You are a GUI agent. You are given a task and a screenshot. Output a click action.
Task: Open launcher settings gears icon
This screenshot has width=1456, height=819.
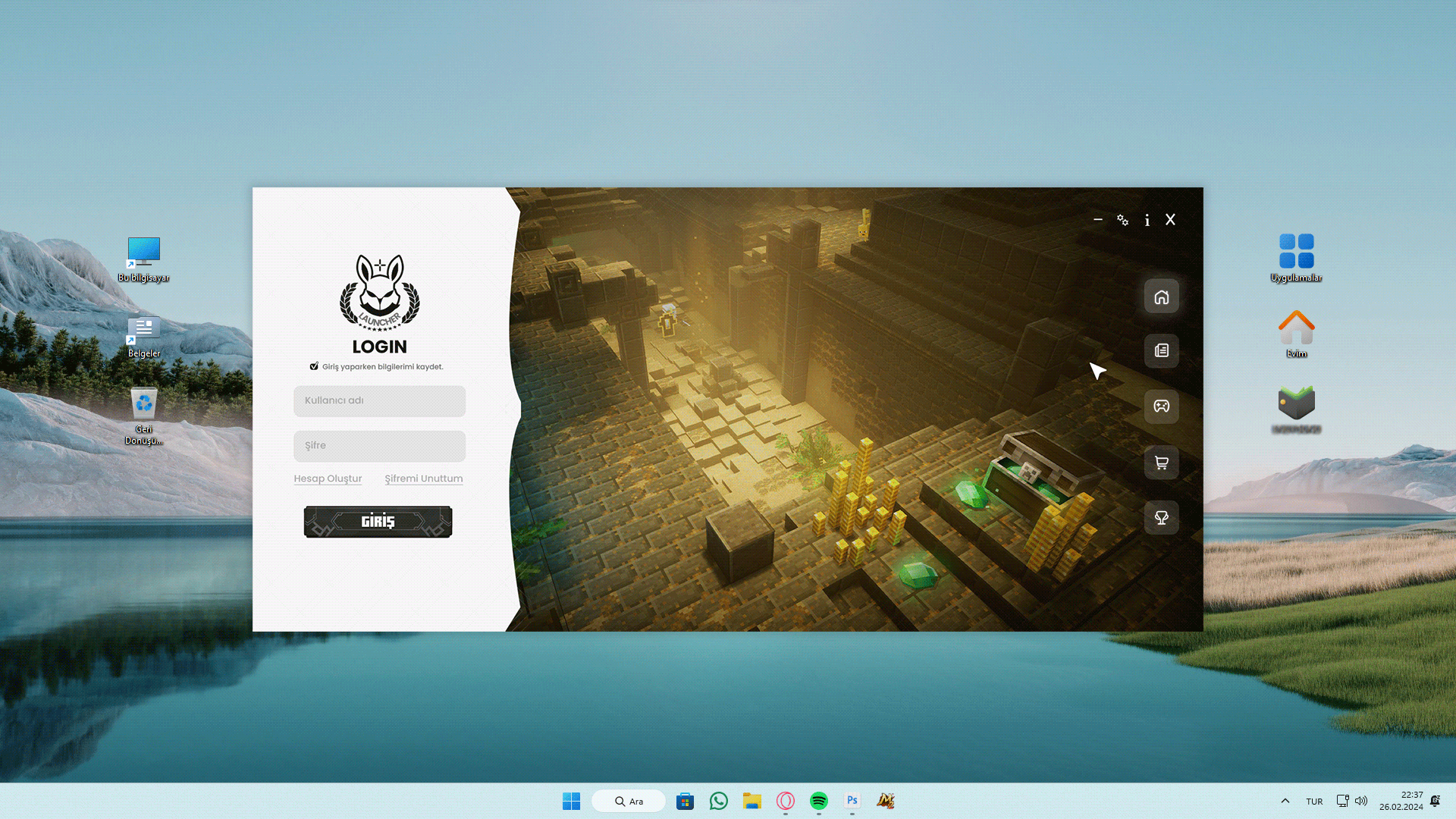[x=1122, y=220]
